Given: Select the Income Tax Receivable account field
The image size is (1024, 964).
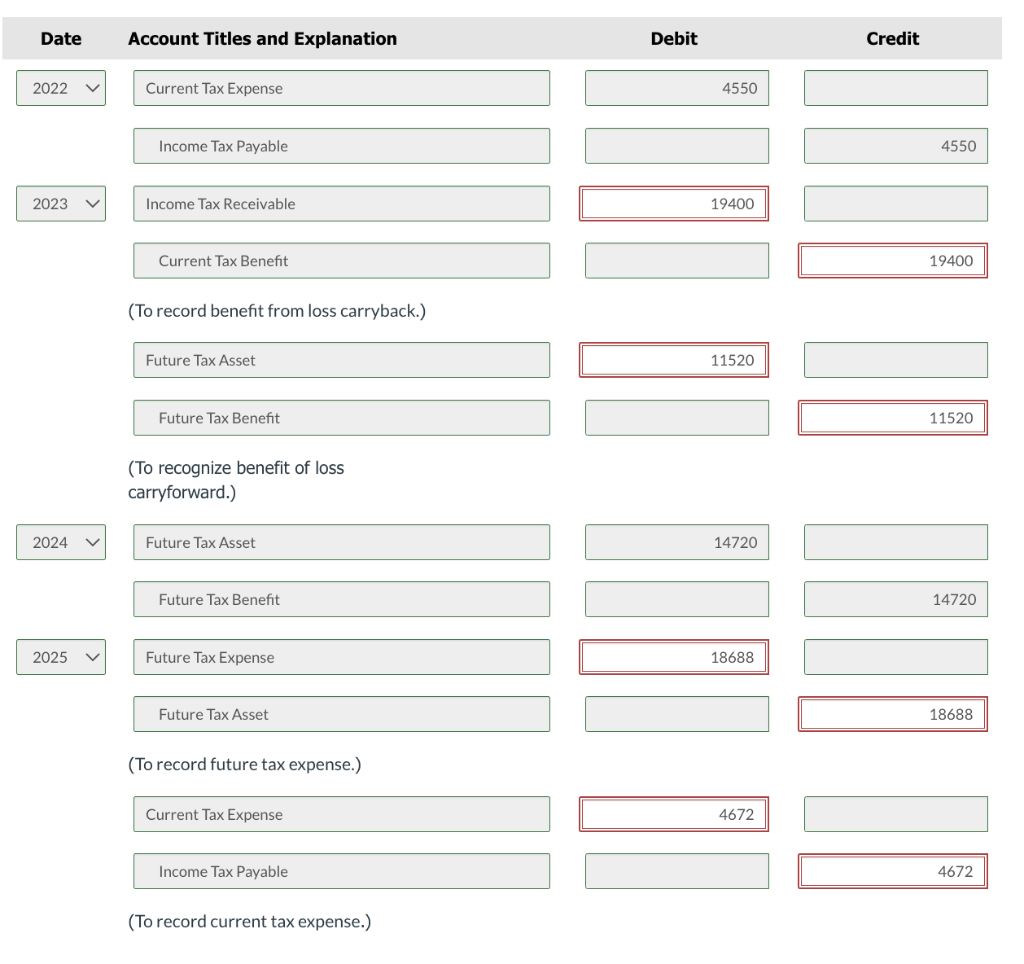Looking at the screenshot, I should [x=341, y=203].
